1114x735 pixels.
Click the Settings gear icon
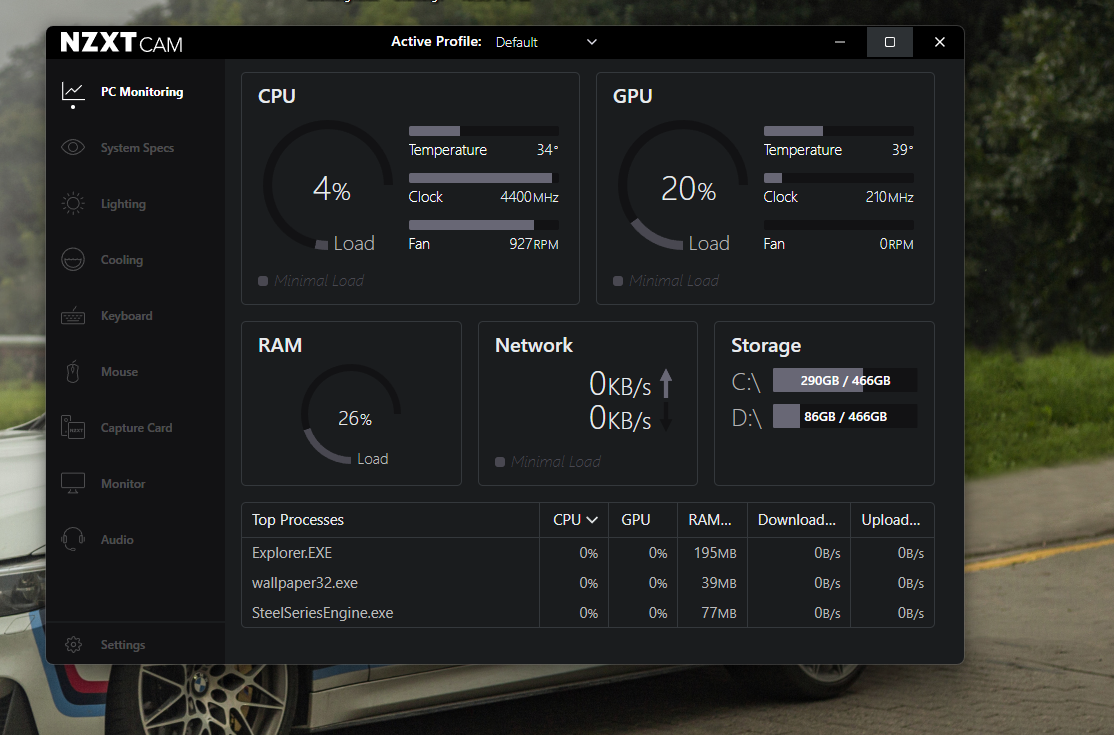pos(73,644)
